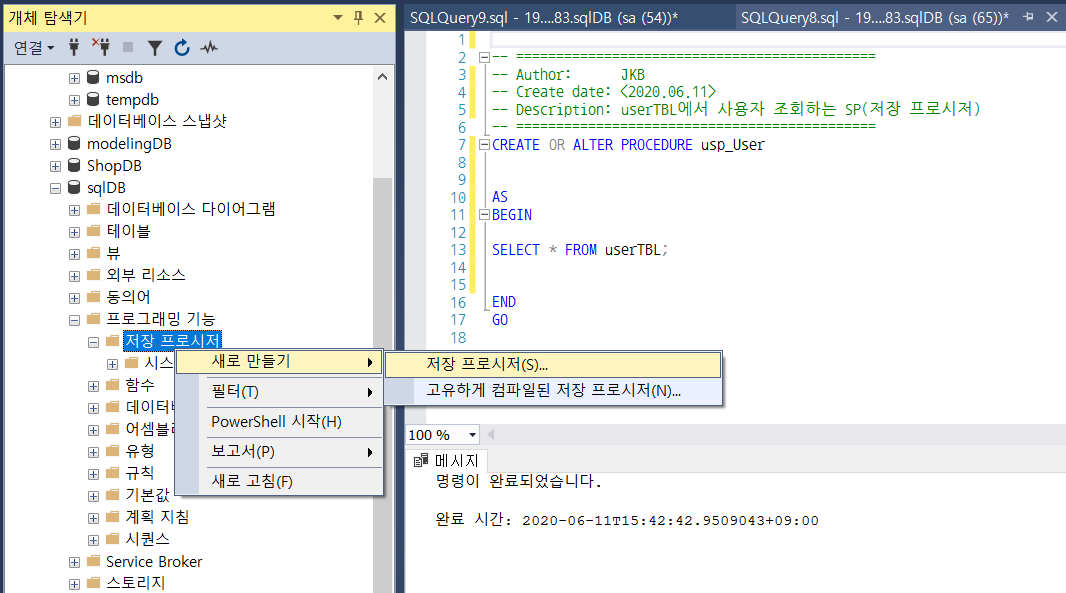Click the disconnect plug icon with red X
Viewport: 1066px width, 593px height.
tap(101, 46)
